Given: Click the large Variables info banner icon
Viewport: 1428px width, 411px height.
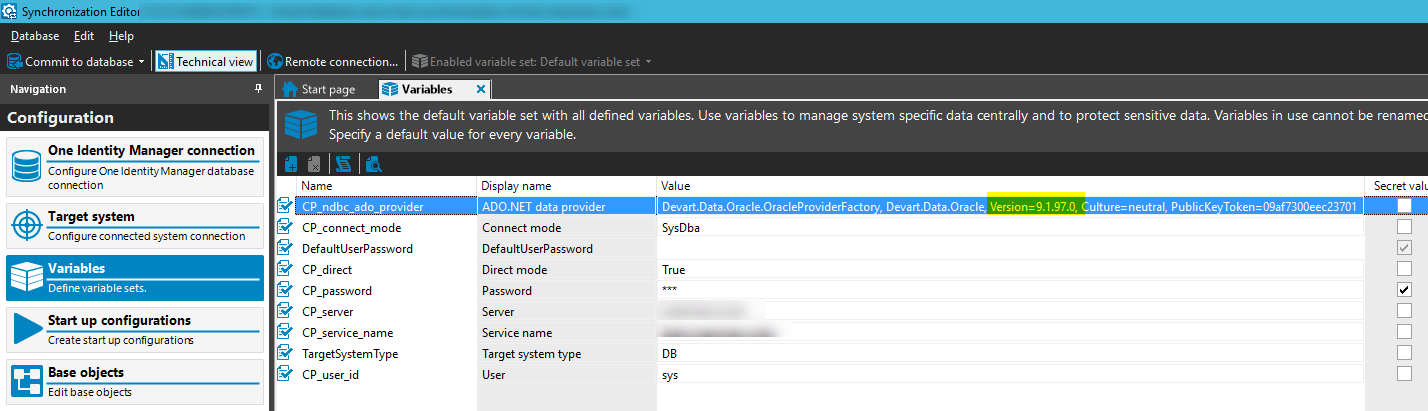Looking at the screenshot, I should (301, 124).
